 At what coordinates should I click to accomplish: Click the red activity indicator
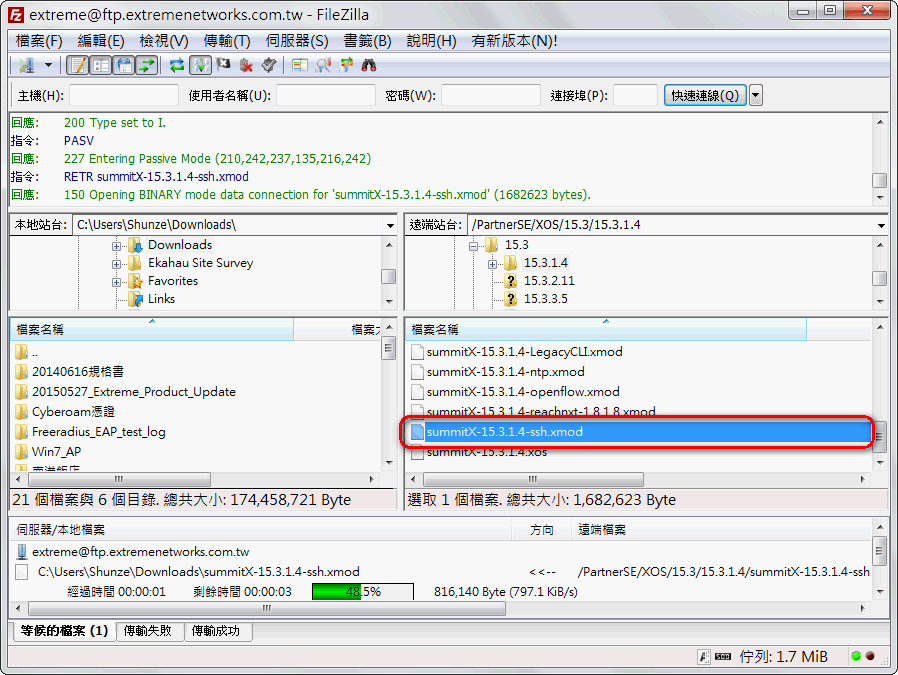(870, 656)
